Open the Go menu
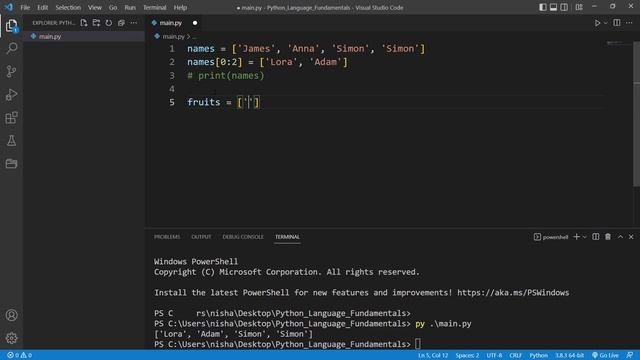Image resolution: width=640 pixels, height=360 pixels. point(113,7)
